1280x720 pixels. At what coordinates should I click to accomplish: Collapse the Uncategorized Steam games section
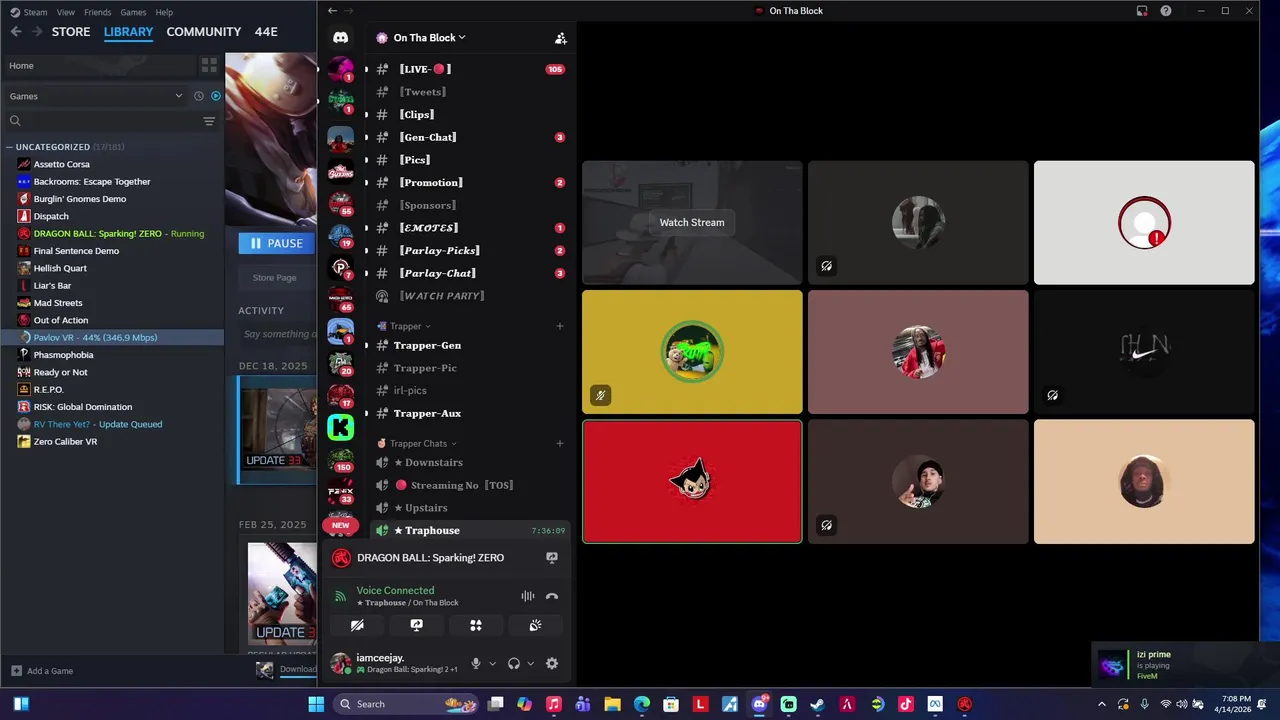[x=10, y=147]
